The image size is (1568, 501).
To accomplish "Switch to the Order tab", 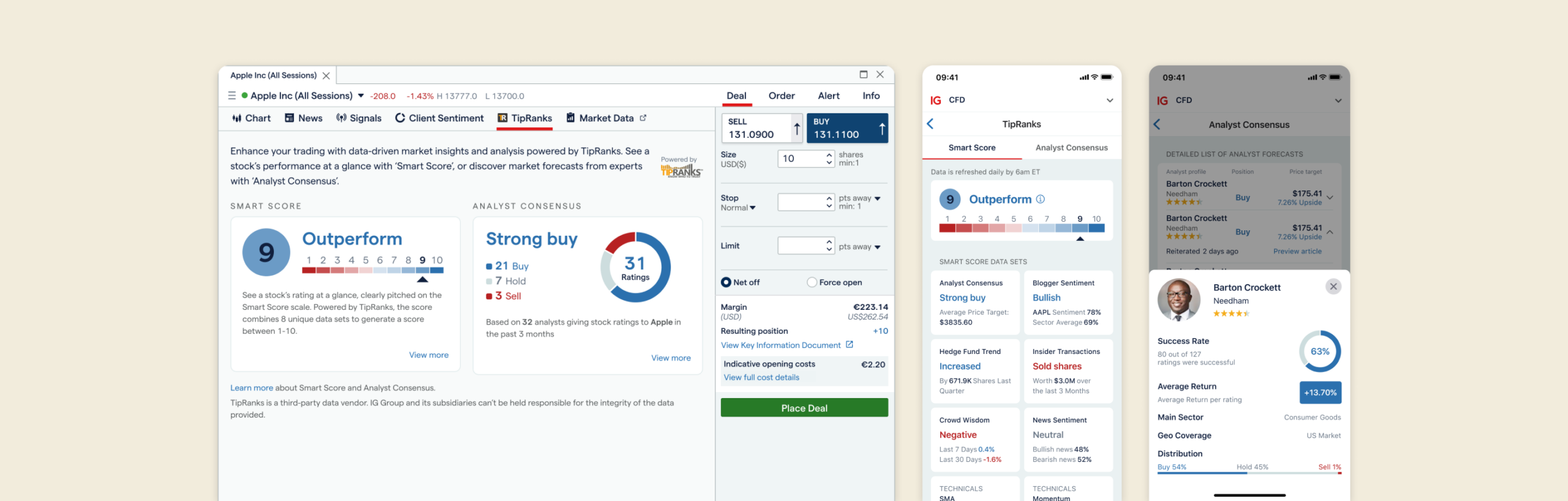I will (x=782, y=96).
